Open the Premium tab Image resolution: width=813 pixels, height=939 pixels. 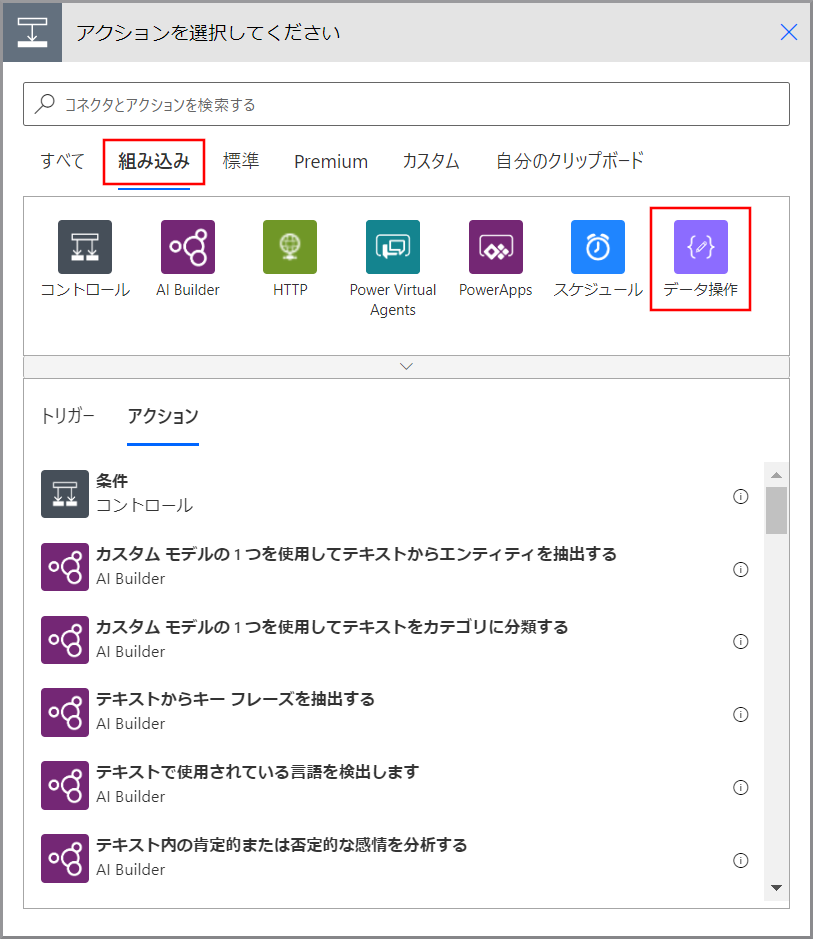pyautogui.click(x=331, y=162)
